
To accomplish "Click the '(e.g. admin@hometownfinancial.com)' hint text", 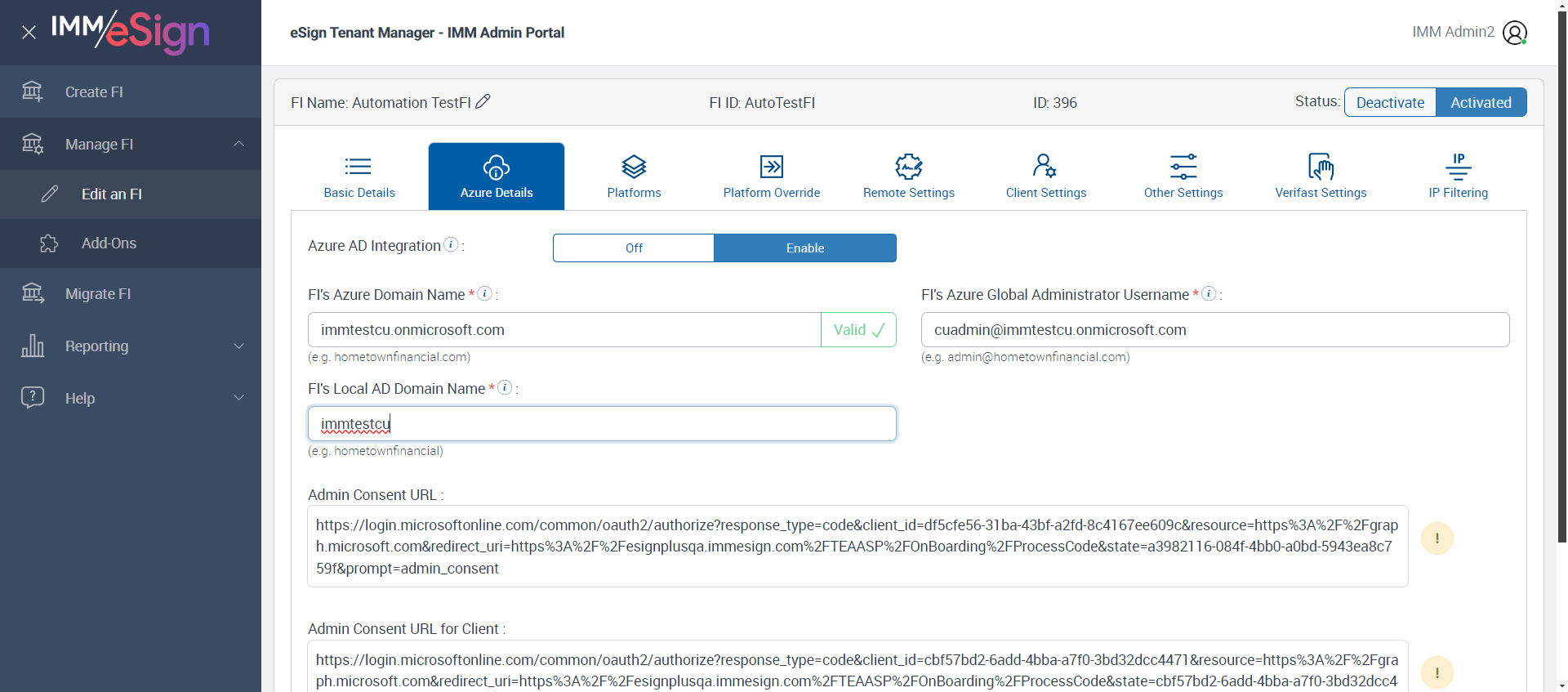I will click(1026, 357).
